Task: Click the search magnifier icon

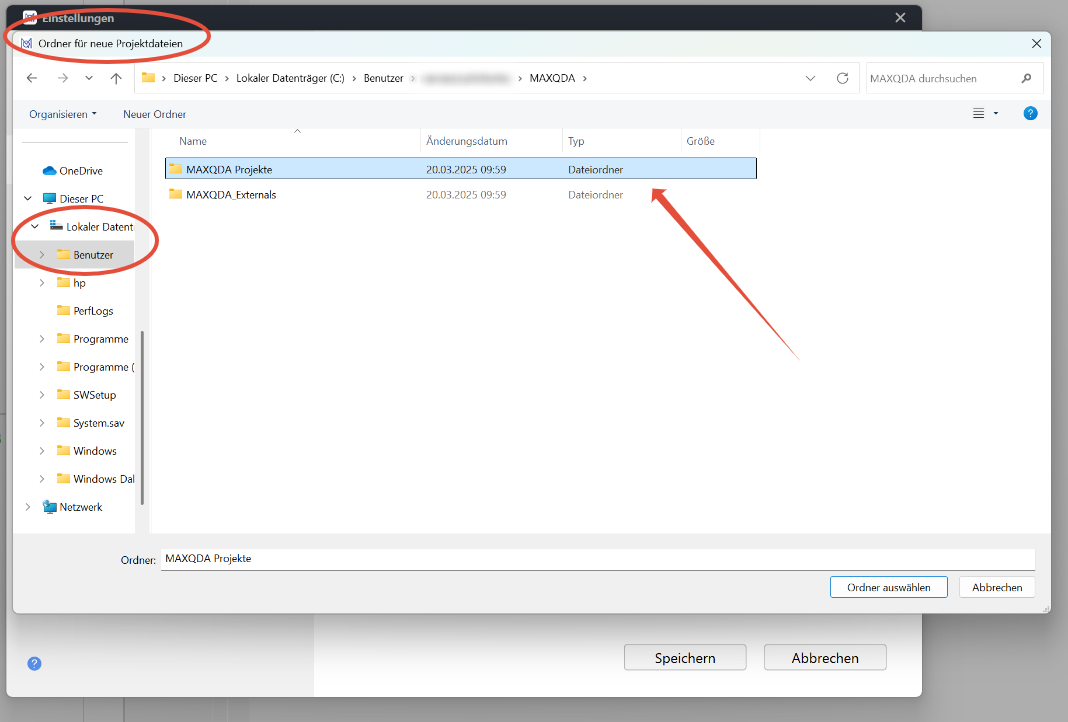Action: [x=1026, y=78]
